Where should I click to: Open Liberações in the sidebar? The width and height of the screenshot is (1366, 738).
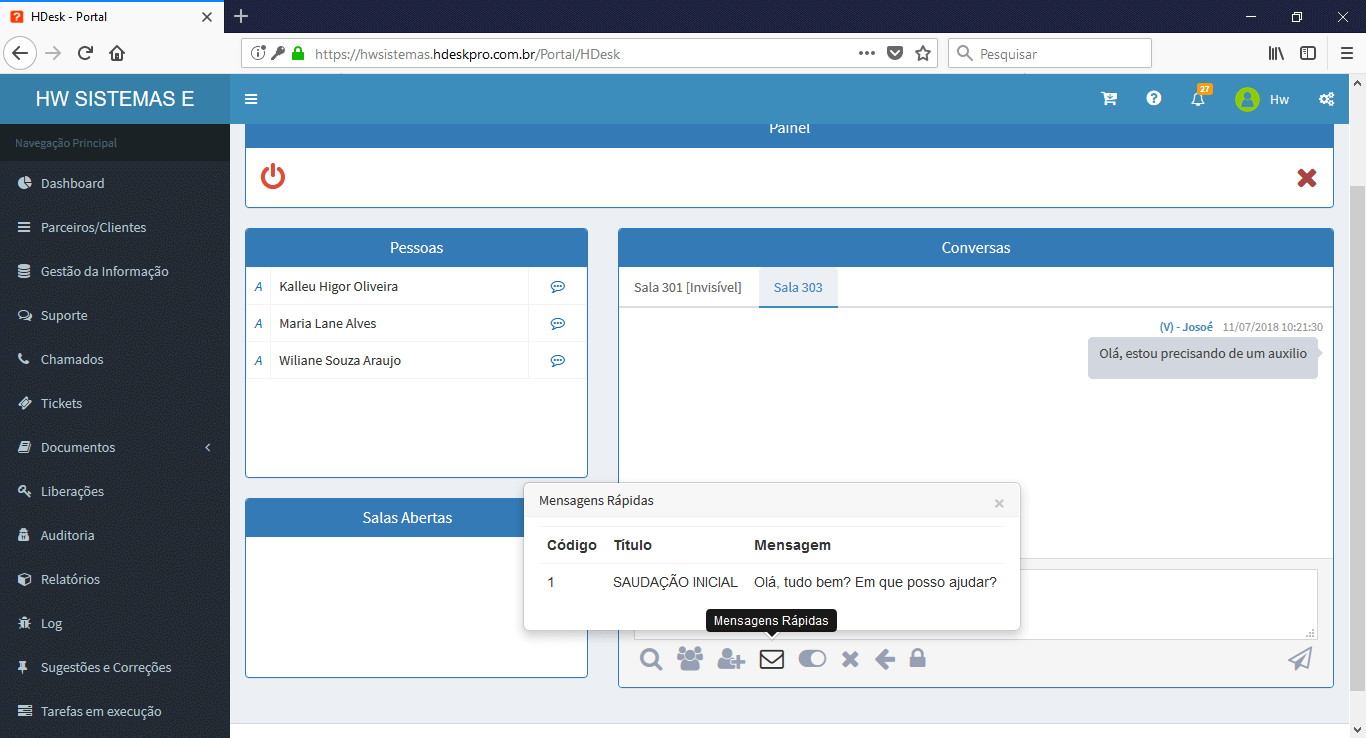click(115, 491)
